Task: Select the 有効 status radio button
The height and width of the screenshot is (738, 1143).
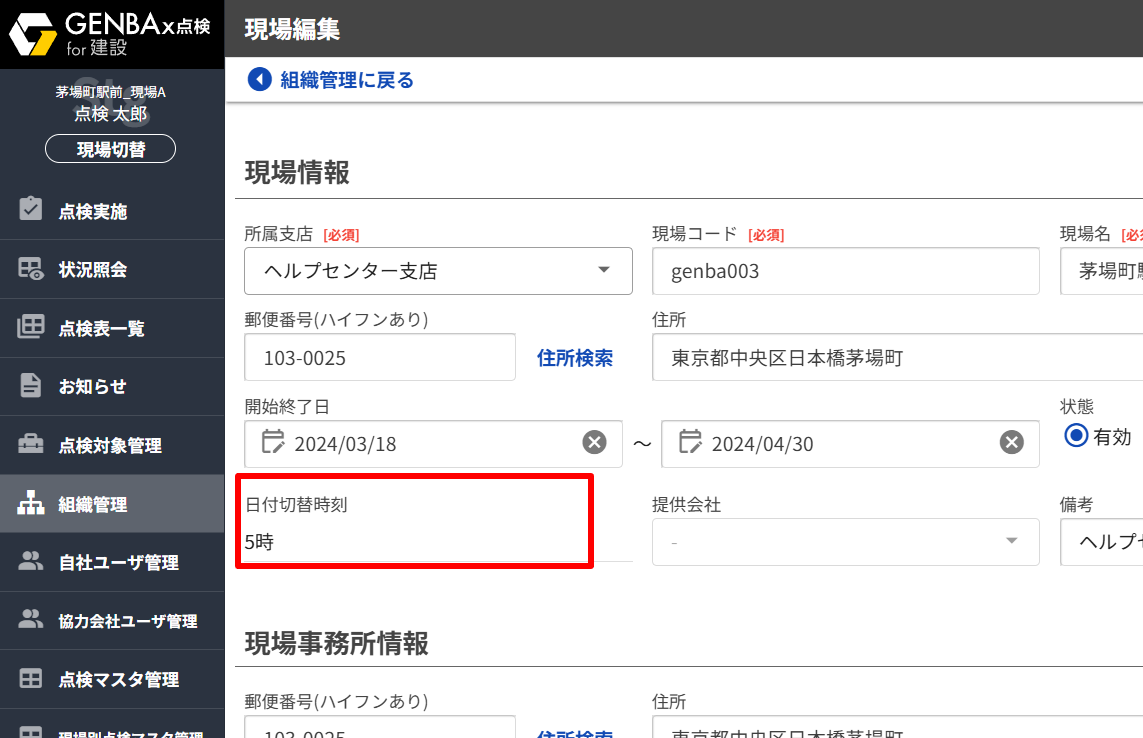Action: pos(1076,436)
